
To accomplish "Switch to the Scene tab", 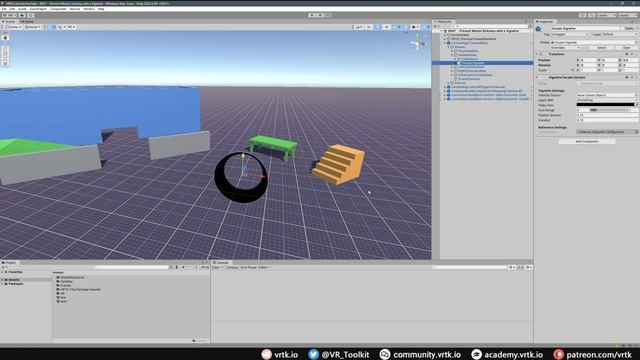I will pyautogui.click(x=9, y=22).
